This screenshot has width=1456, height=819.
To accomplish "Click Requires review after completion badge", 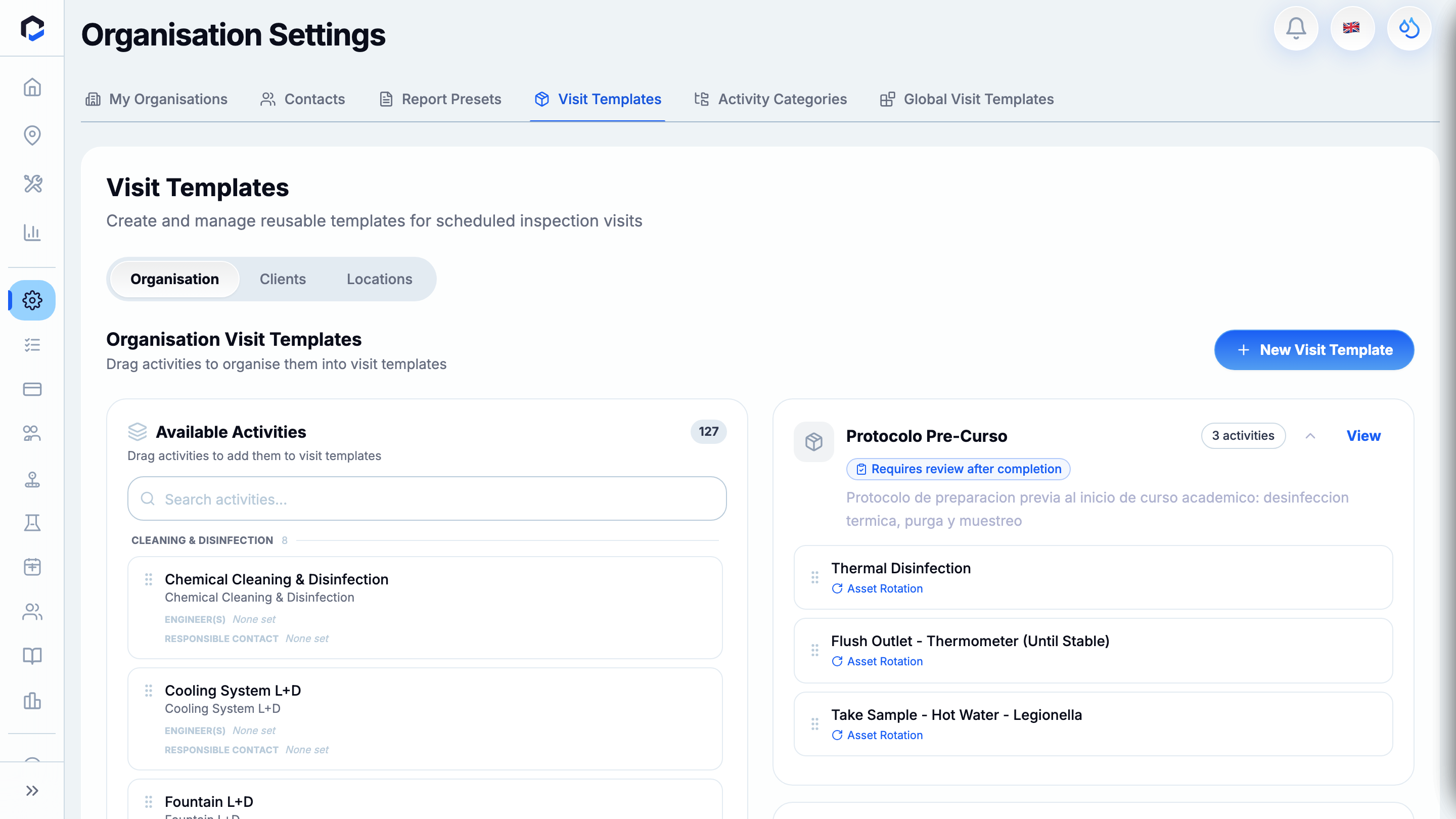I will [958, 469].
